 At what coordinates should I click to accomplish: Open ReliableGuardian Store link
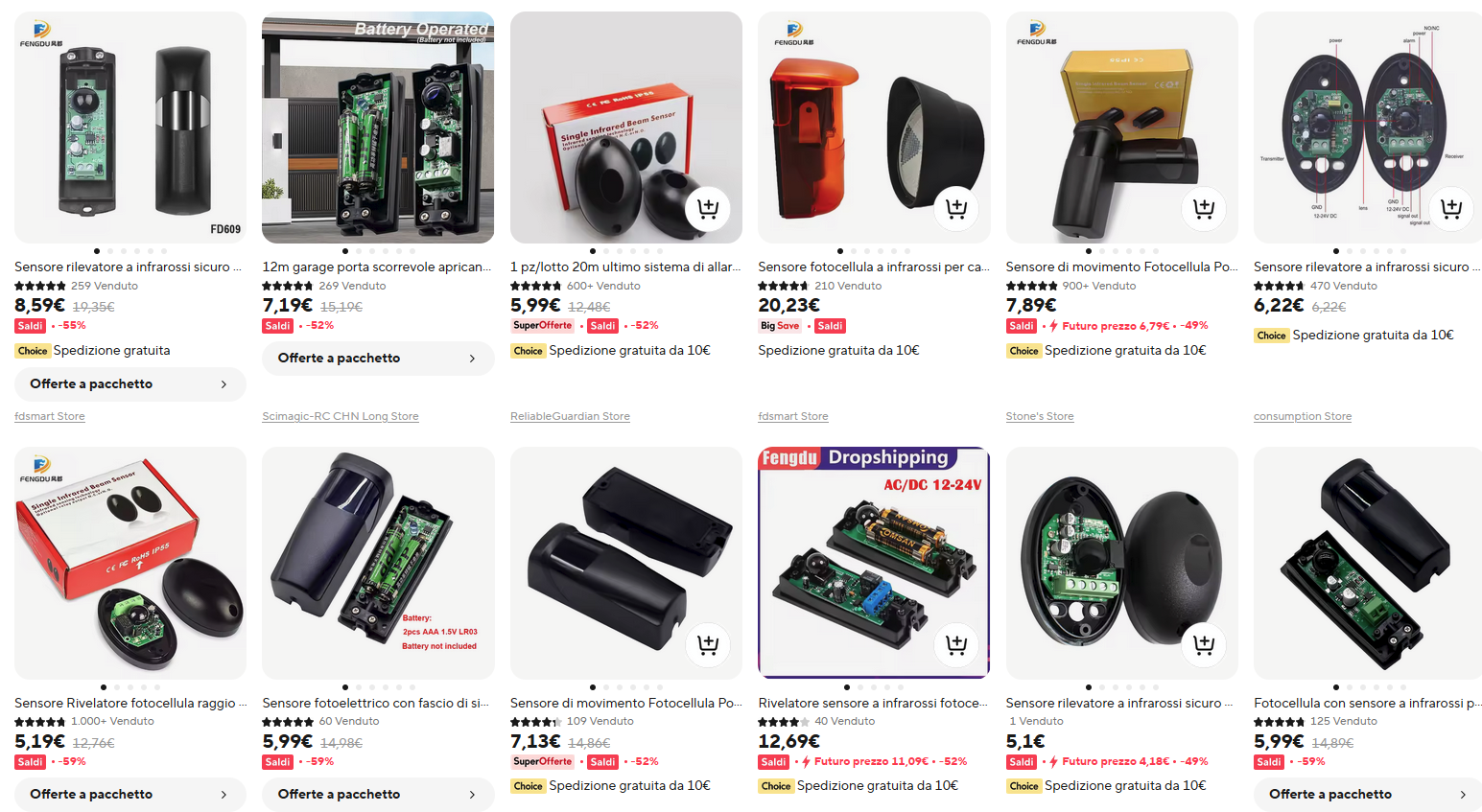tap(570, 416)
